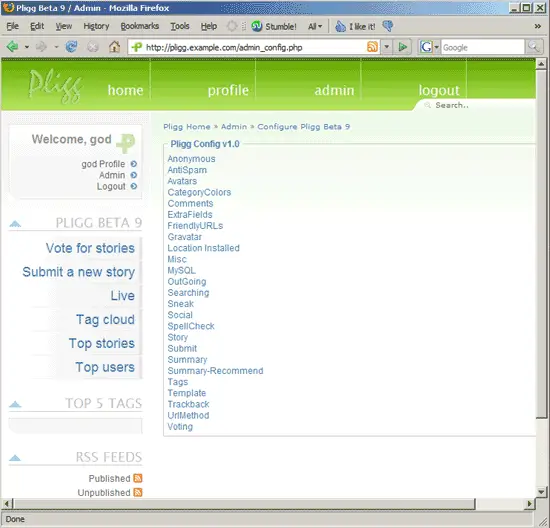The image size is (550, 528).
Task: Click the Forward navigation arrow
Action: coord(41,46)
